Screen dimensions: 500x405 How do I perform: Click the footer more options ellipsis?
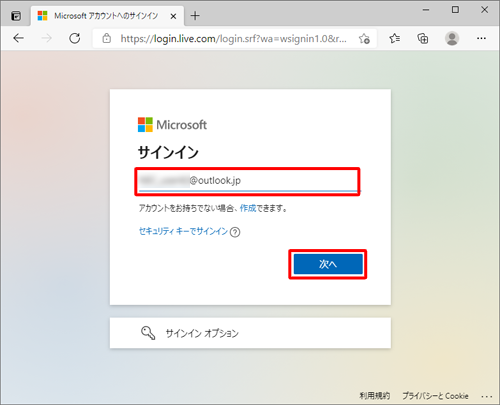tap(487, 396)
